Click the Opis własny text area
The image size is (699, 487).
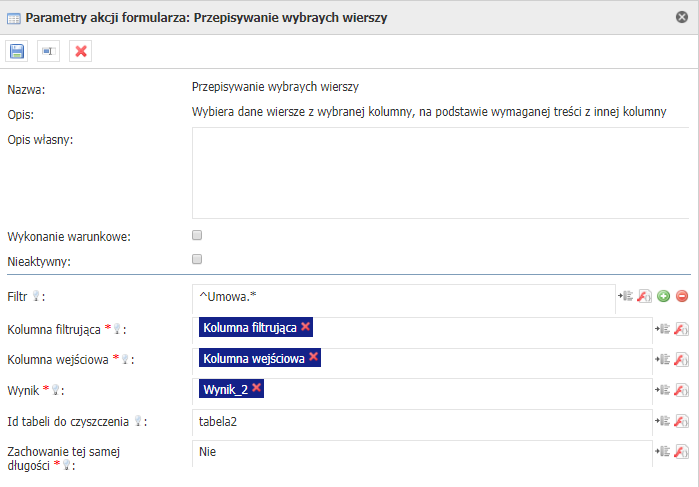point(441,173)
